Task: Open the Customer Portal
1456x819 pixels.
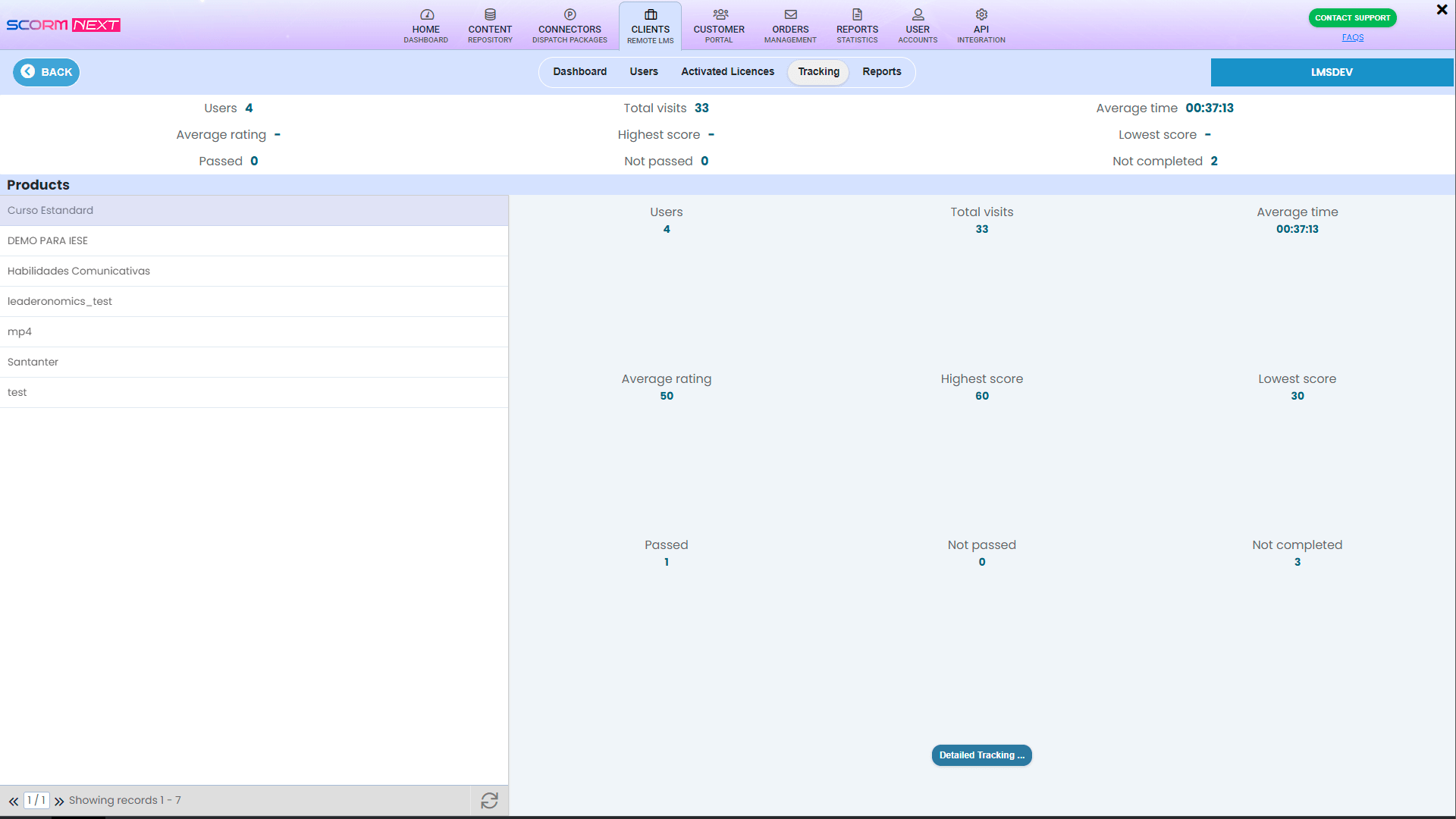Action: (x=718, y=25)
